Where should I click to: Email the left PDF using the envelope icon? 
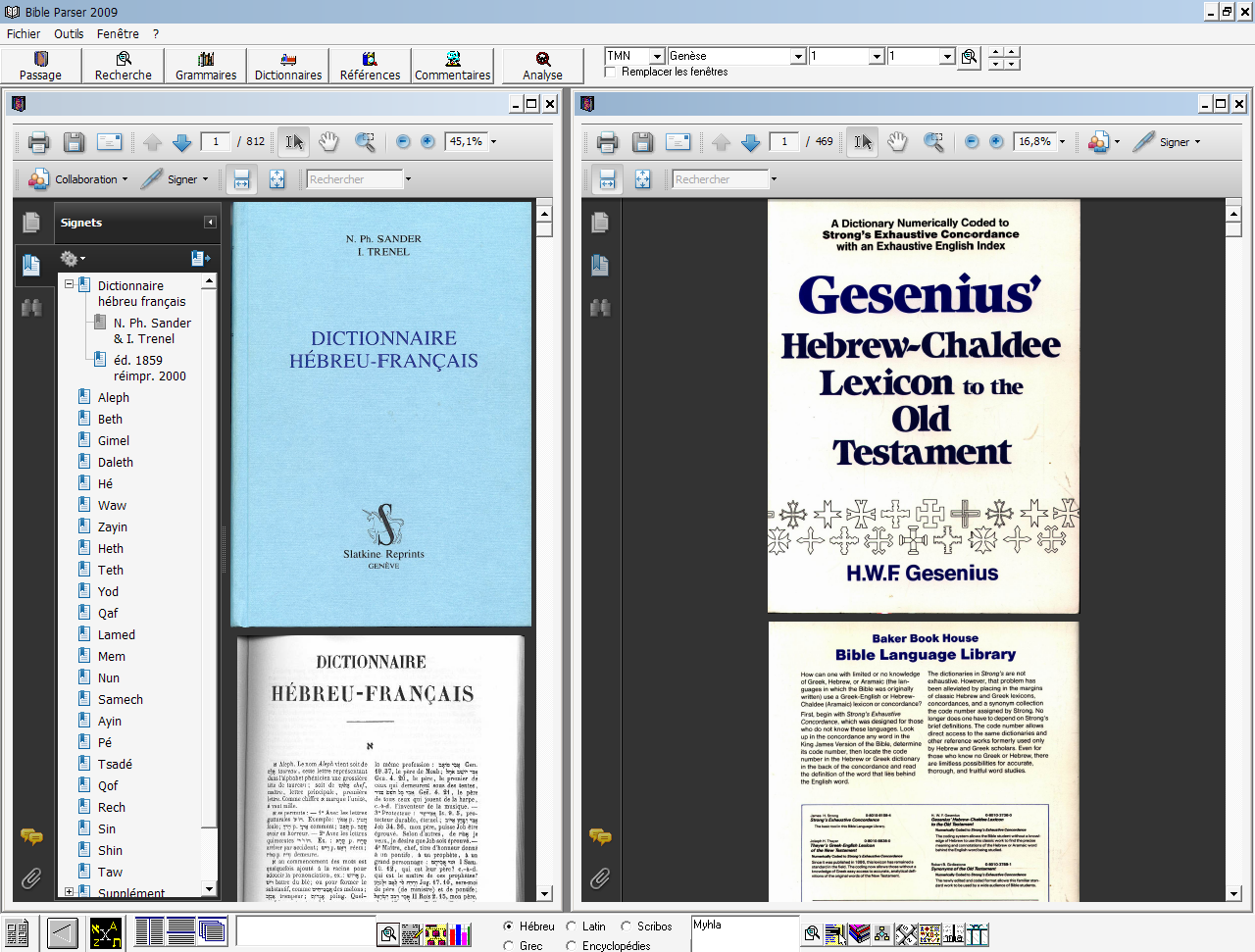[x=109, y=142]
